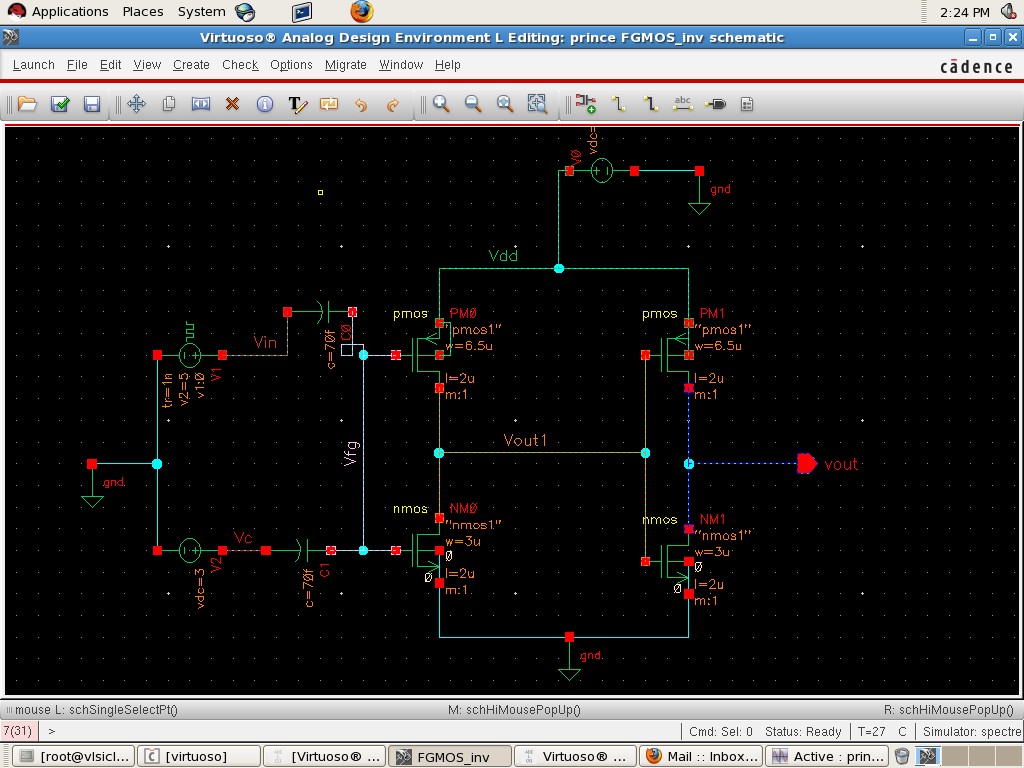Open the Places system menu

[143, 12]
